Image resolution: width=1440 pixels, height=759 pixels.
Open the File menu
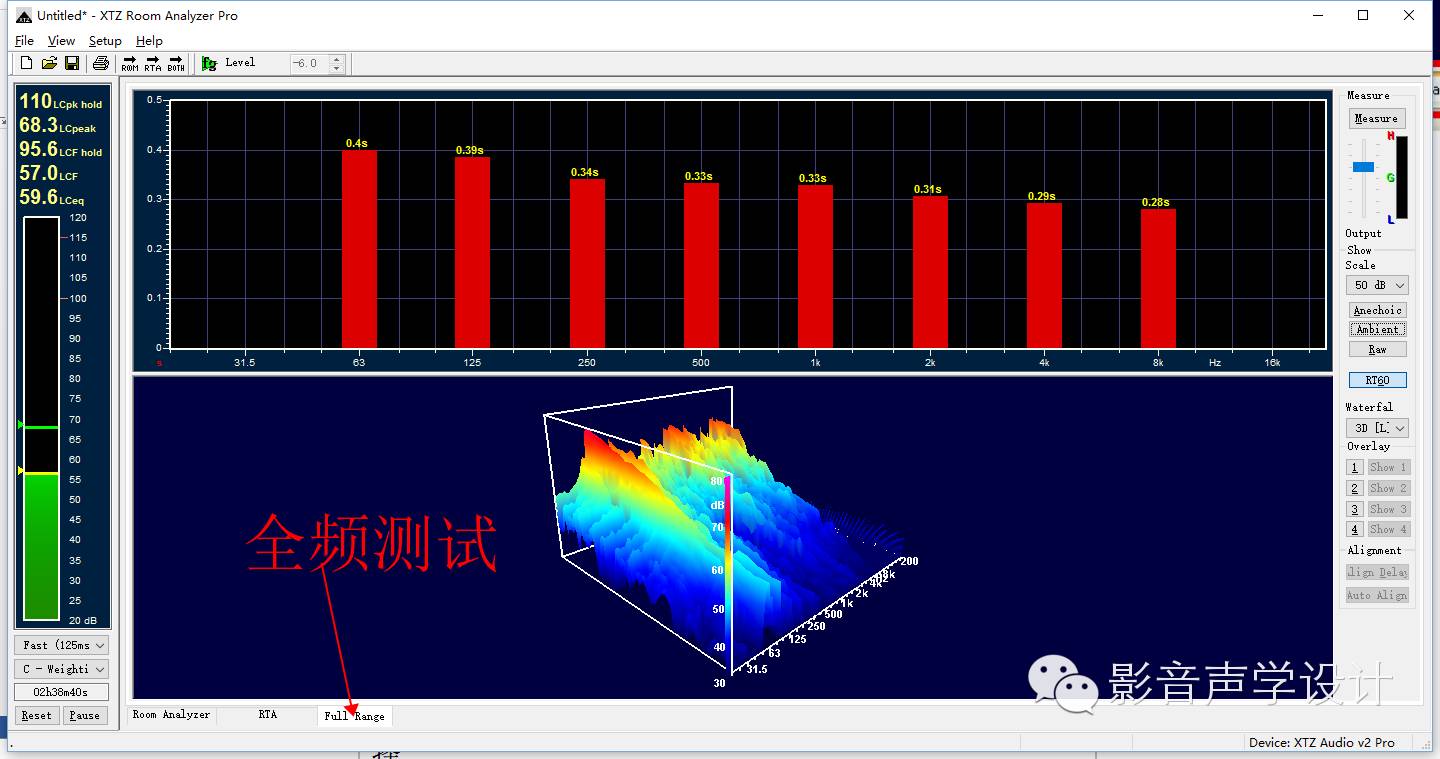pyautogui.click(x=24, y=41)
